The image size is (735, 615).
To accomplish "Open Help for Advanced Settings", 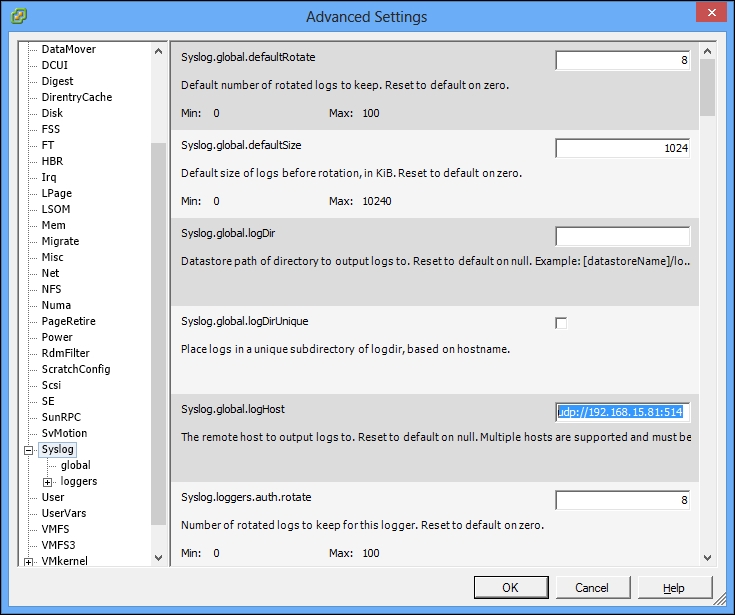I will pyautogui.click(x=675, y=587).
